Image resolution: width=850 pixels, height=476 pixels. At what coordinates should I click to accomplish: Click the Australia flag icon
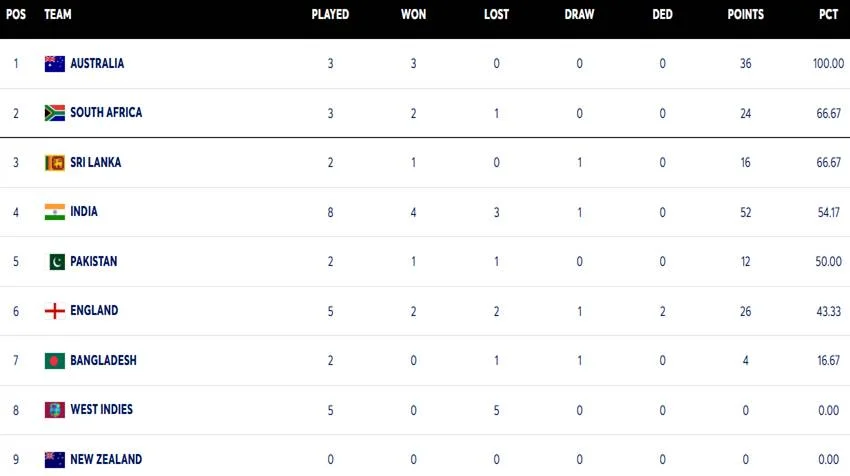55,64
